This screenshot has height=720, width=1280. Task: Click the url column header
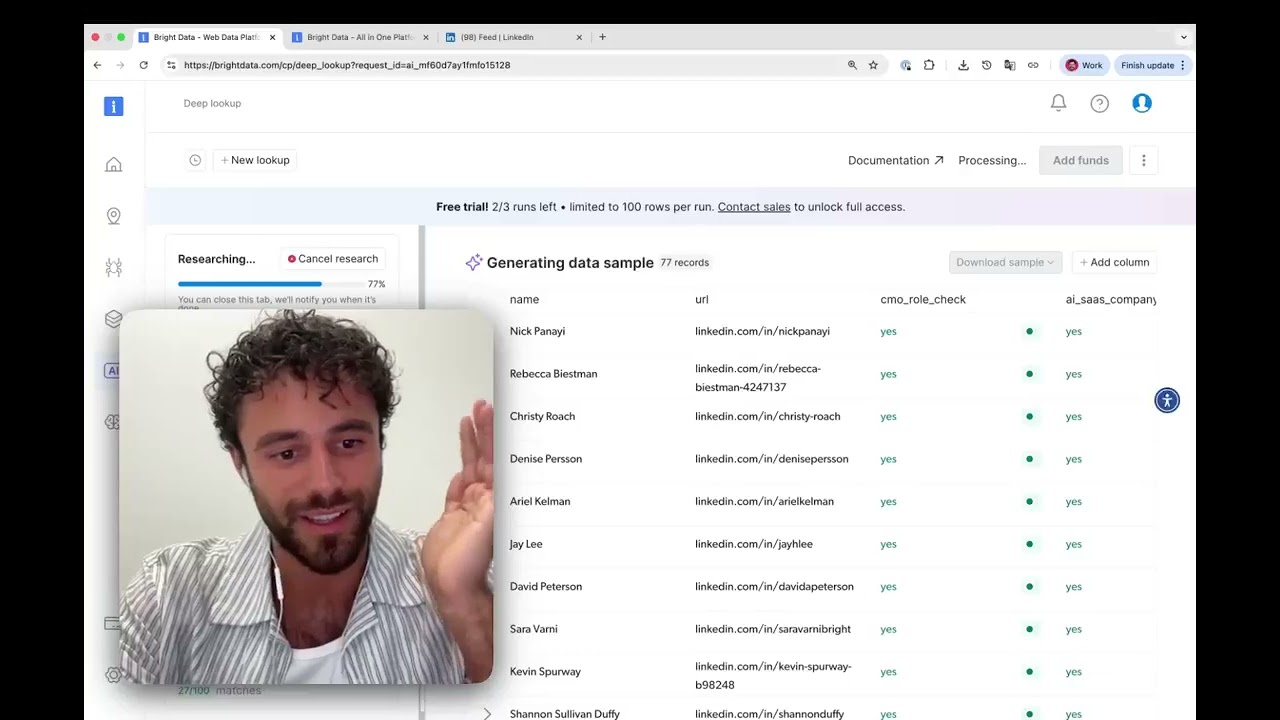click(x=702, y=299)
